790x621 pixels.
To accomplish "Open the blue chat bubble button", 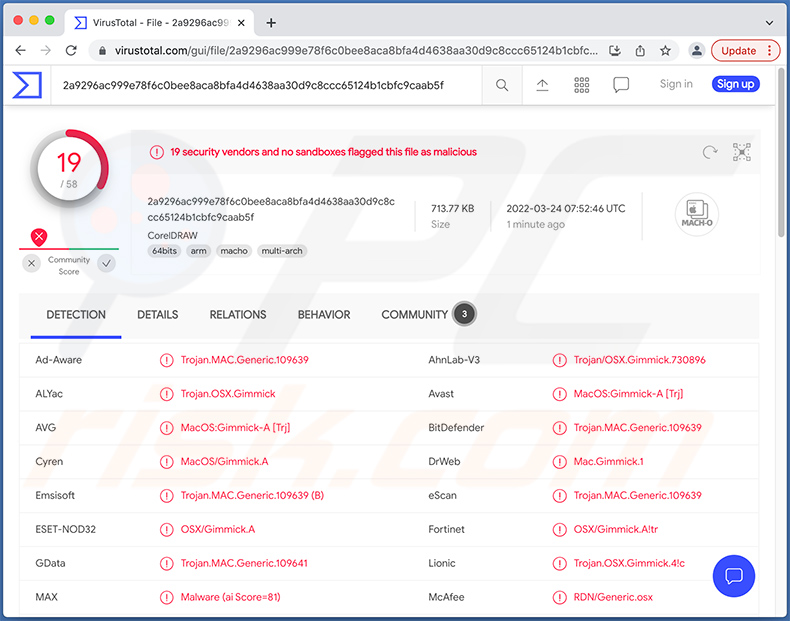I will (734, 576).
